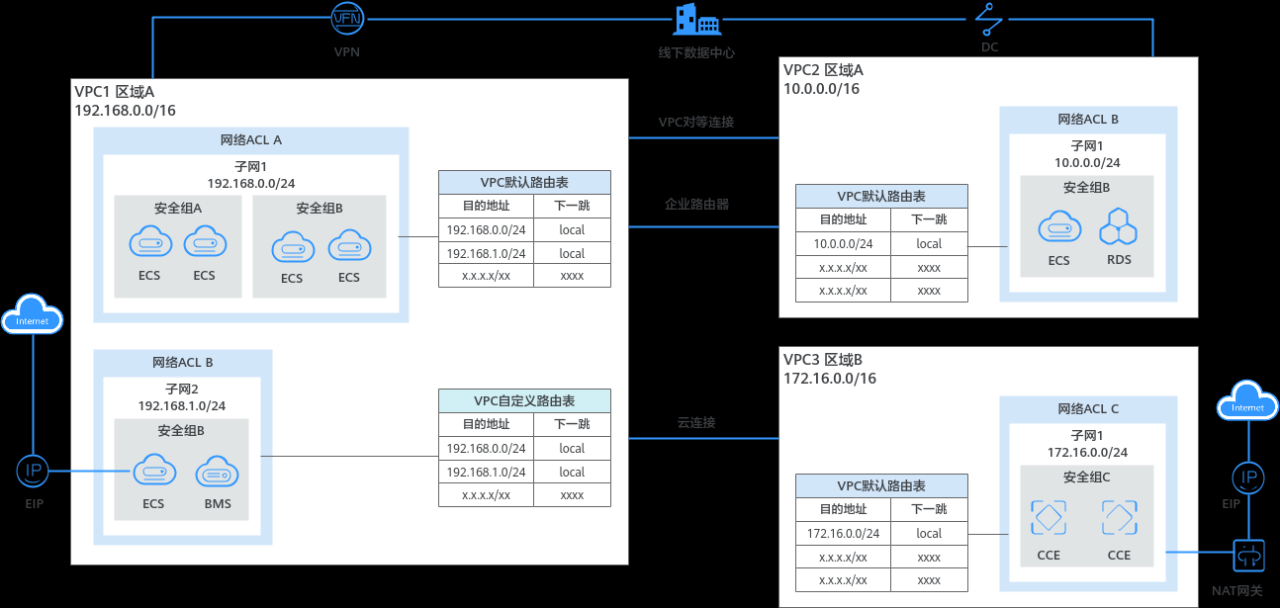Screen dimensions: 1280x608
Task: Select the 线下数据中心 building icon
Action: (697, 19)
